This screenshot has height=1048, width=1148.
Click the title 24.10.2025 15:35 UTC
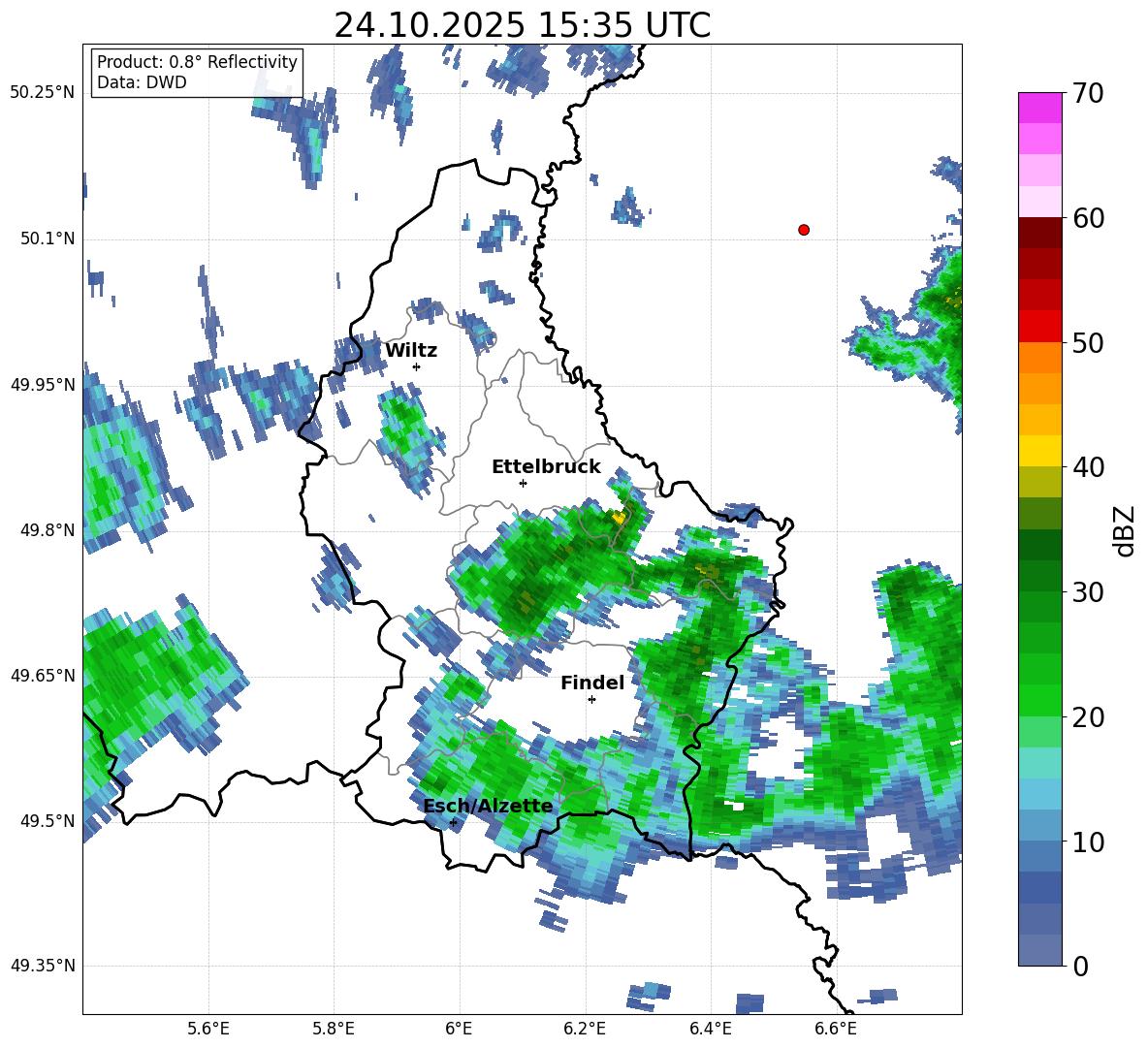(523, 25)
